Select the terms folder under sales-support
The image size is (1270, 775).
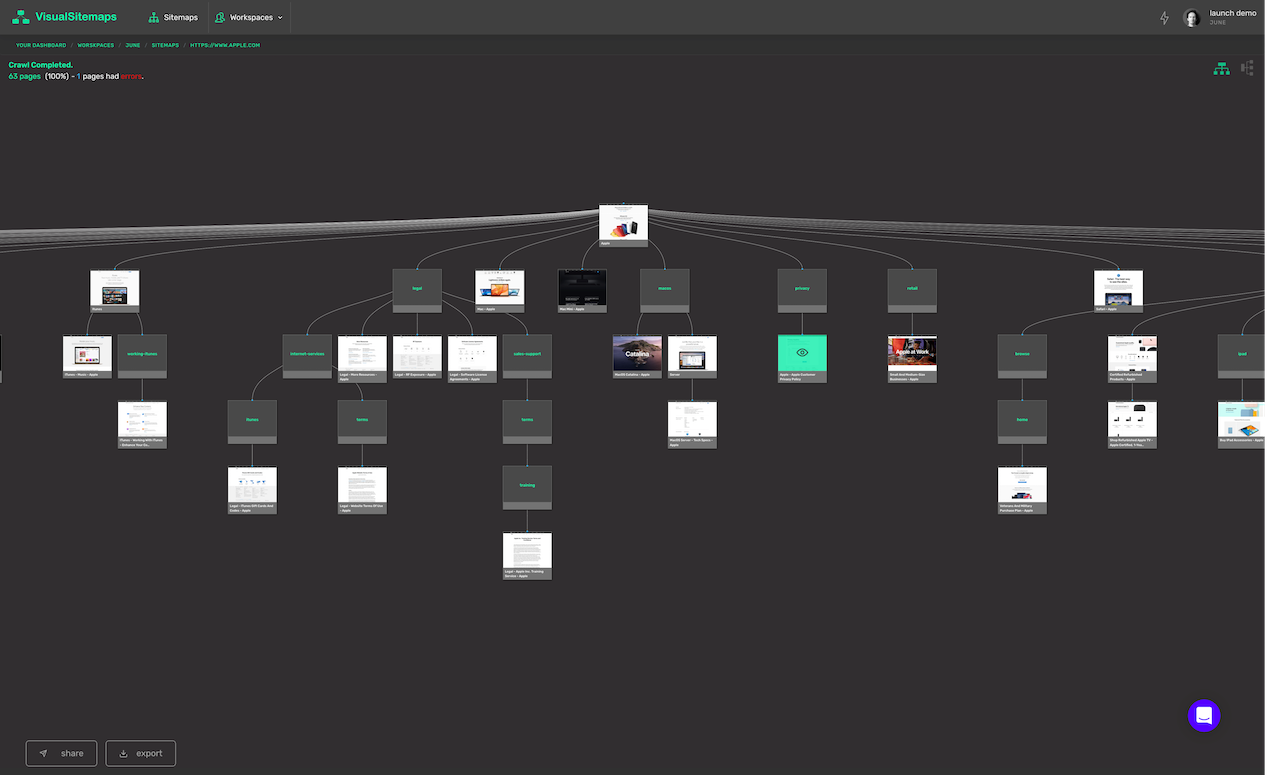coord(527,423)
